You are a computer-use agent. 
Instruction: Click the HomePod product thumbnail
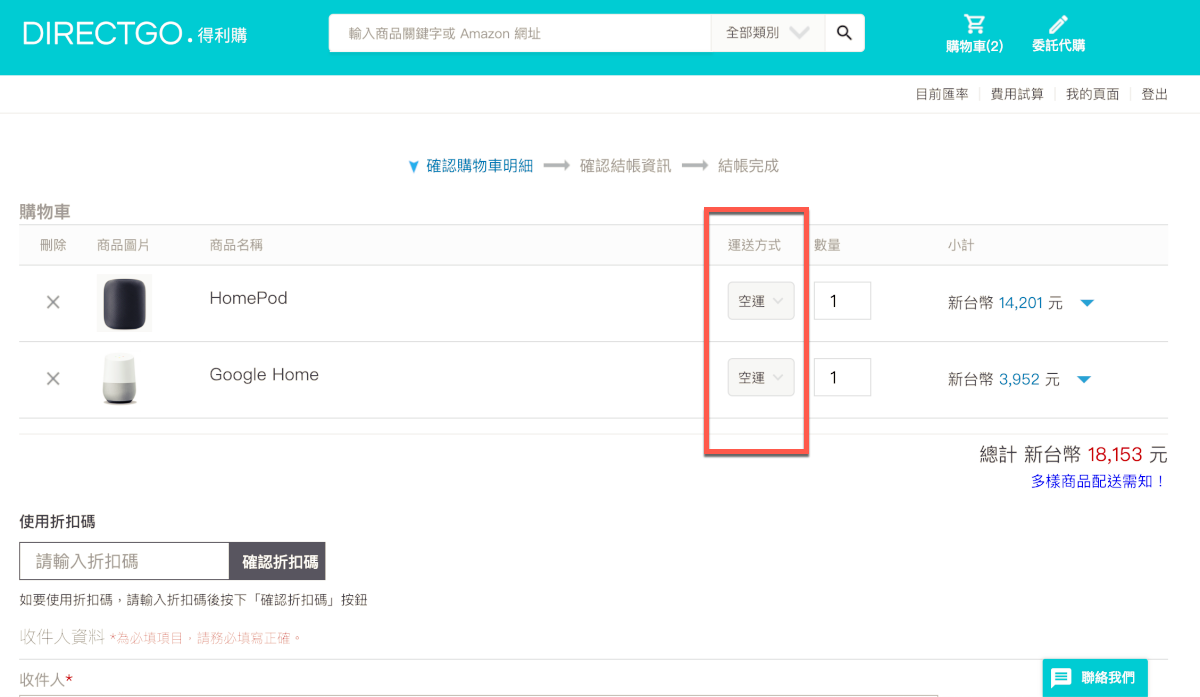124,302
